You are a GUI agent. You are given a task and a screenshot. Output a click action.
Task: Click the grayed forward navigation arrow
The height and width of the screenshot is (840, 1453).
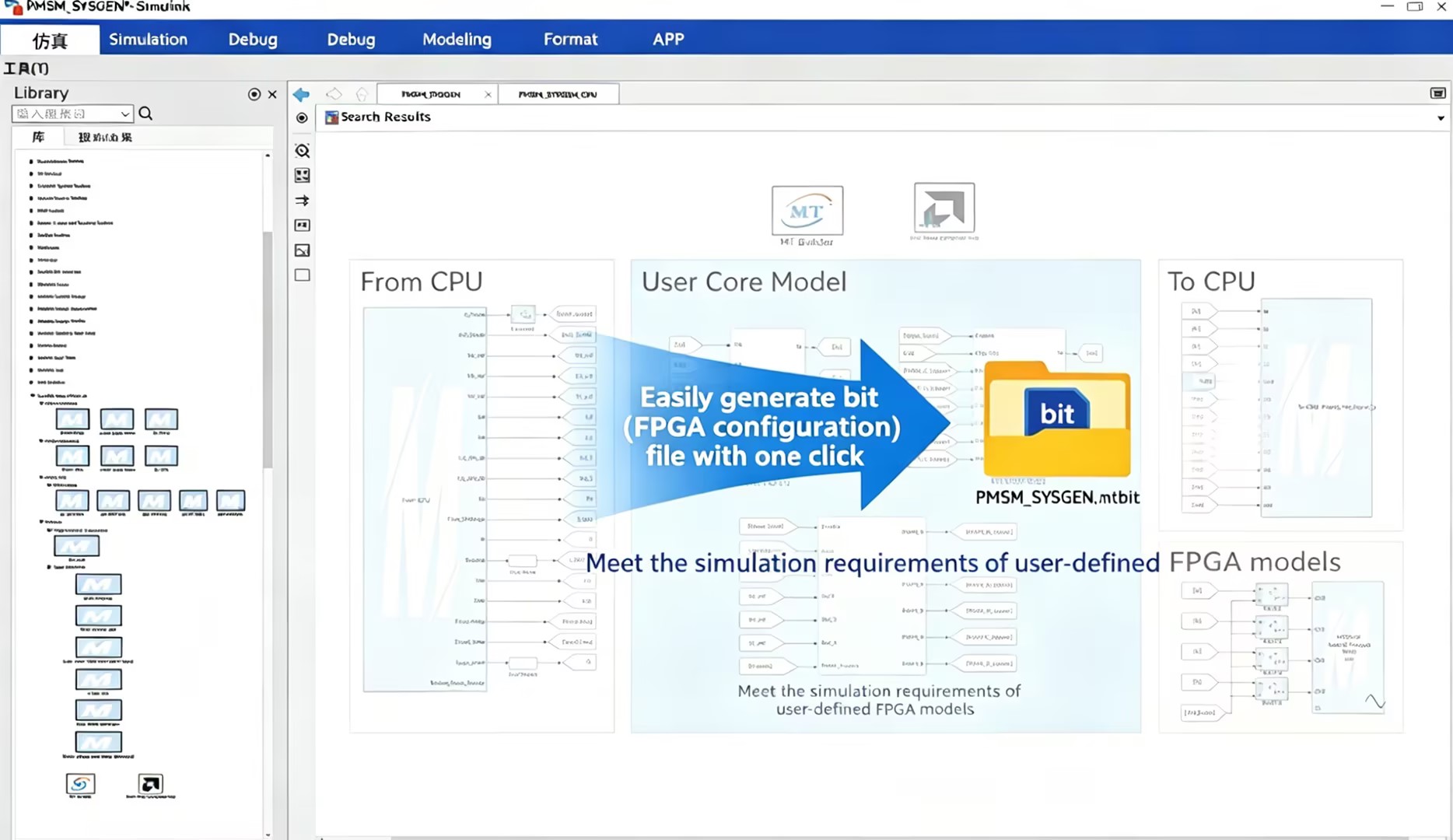(x=334, y=94)
